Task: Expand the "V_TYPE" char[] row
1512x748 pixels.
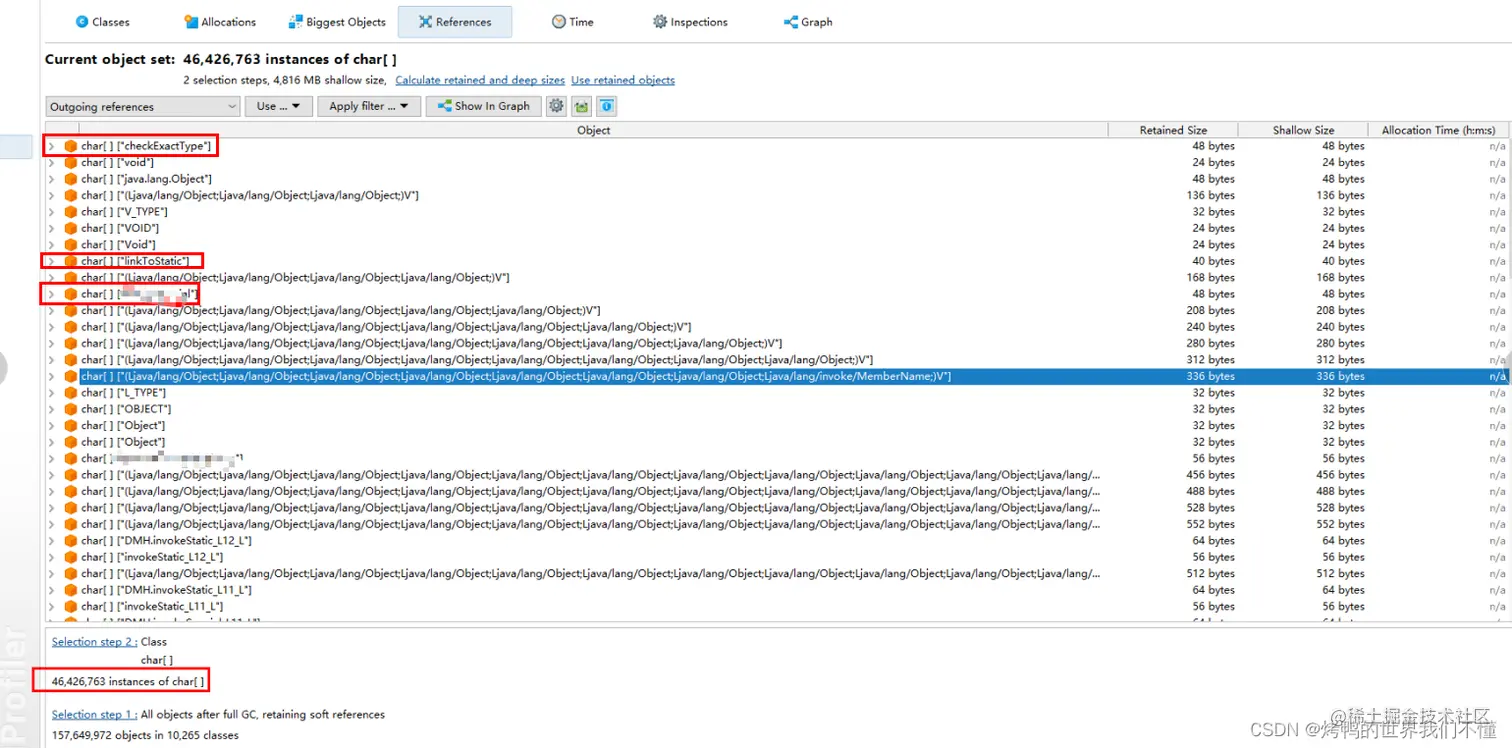Action: tap(52, 212)
